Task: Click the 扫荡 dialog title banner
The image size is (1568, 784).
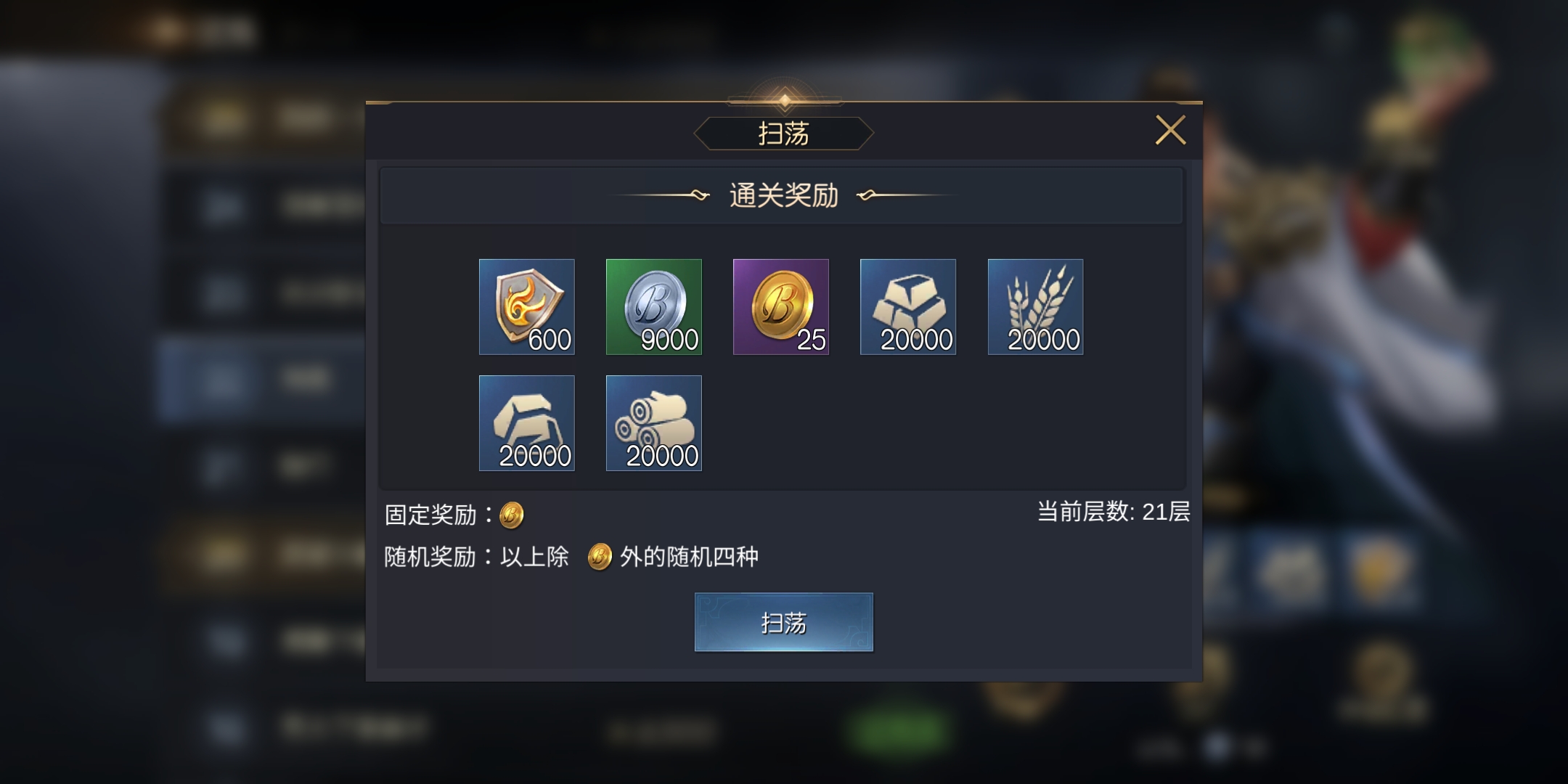Action: point(783,134)
